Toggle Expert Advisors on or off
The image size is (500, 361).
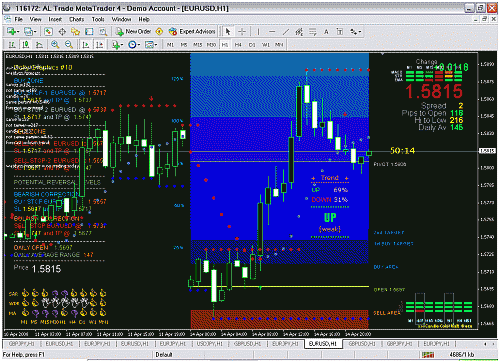point(192,32)
